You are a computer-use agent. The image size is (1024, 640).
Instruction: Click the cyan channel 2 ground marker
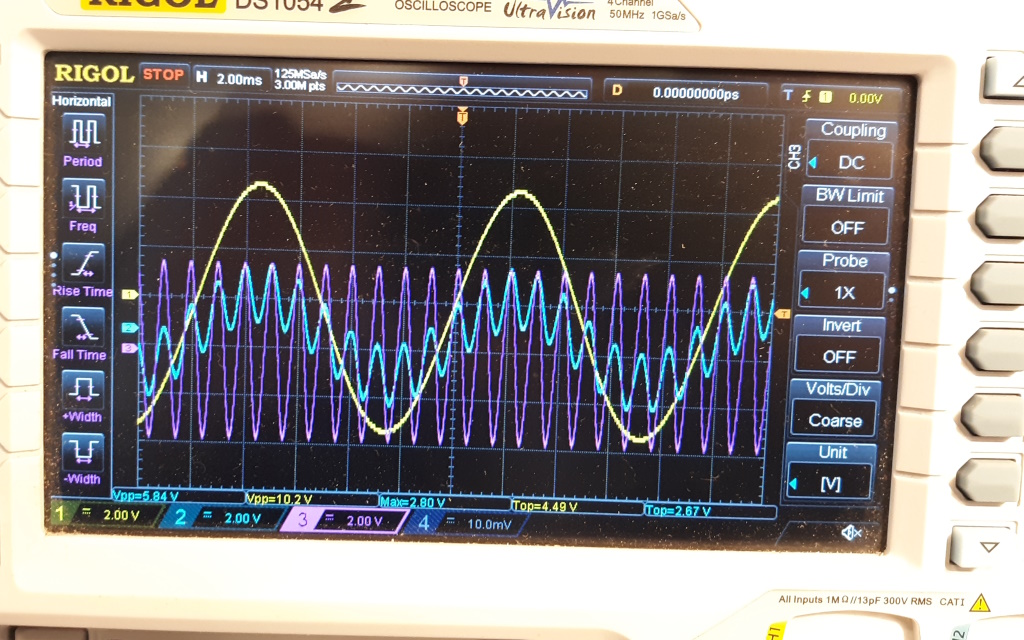coord(129,327)
